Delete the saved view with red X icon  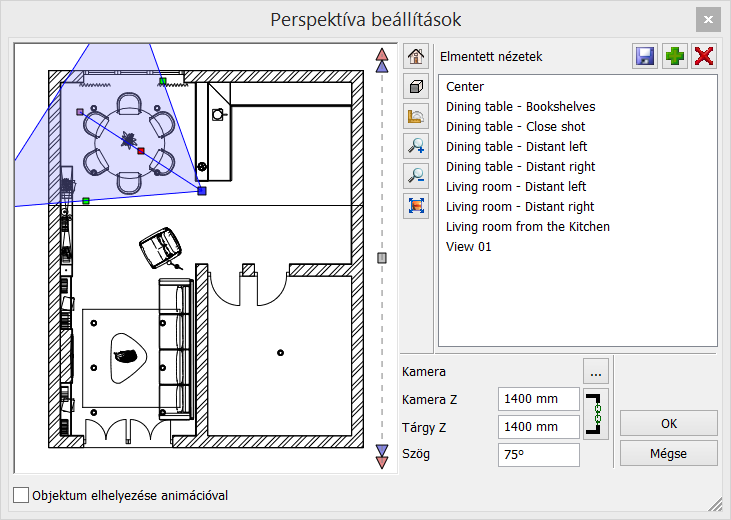point(704,57)
